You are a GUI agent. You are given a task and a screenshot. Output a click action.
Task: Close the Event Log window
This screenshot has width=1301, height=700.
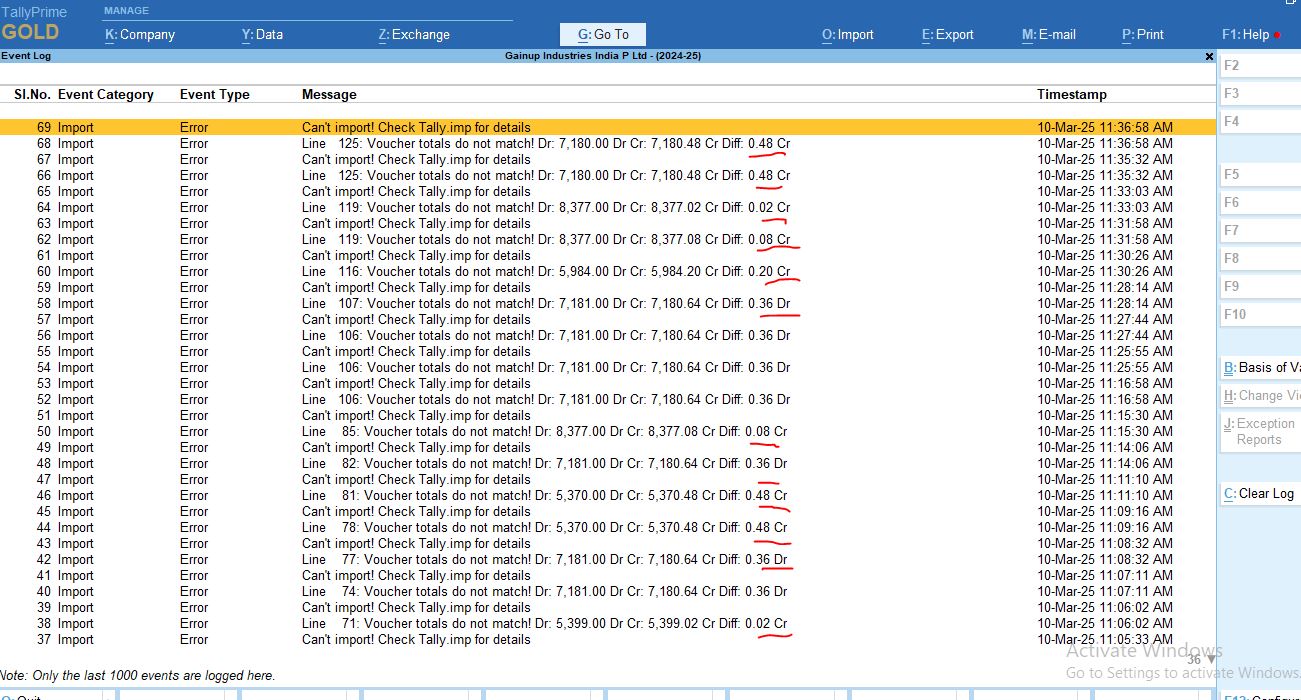[x=1209, y=57]
